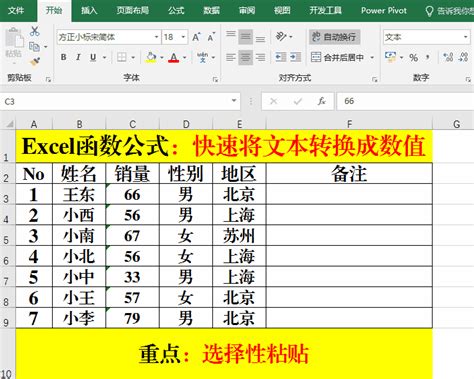Apply percent style format

coord(414,57)
